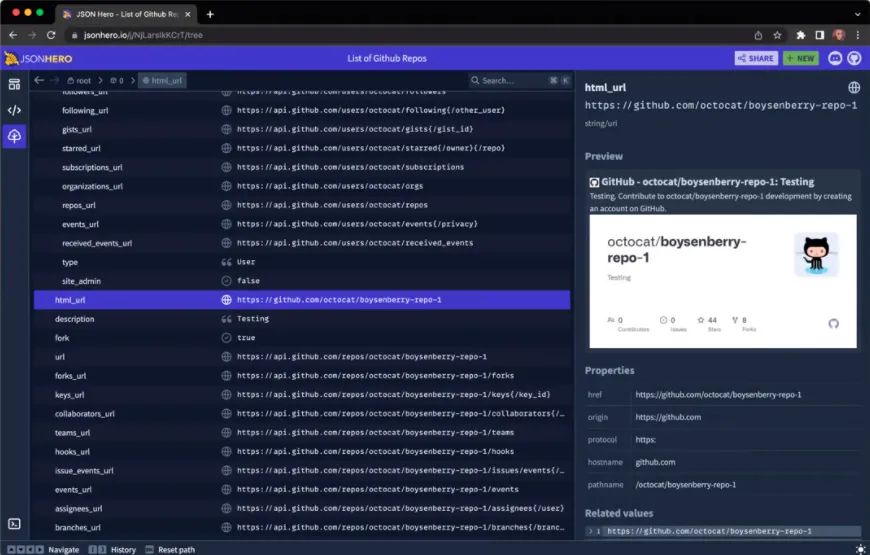Screen dimensions: 870x555
Task: Click the Search field
Action: pos(519,80)
